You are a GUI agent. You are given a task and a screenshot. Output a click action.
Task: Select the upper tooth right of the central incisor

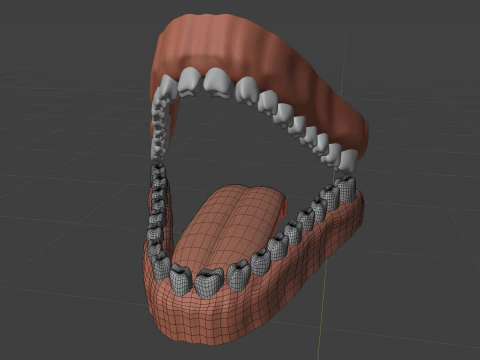point(247,89)
